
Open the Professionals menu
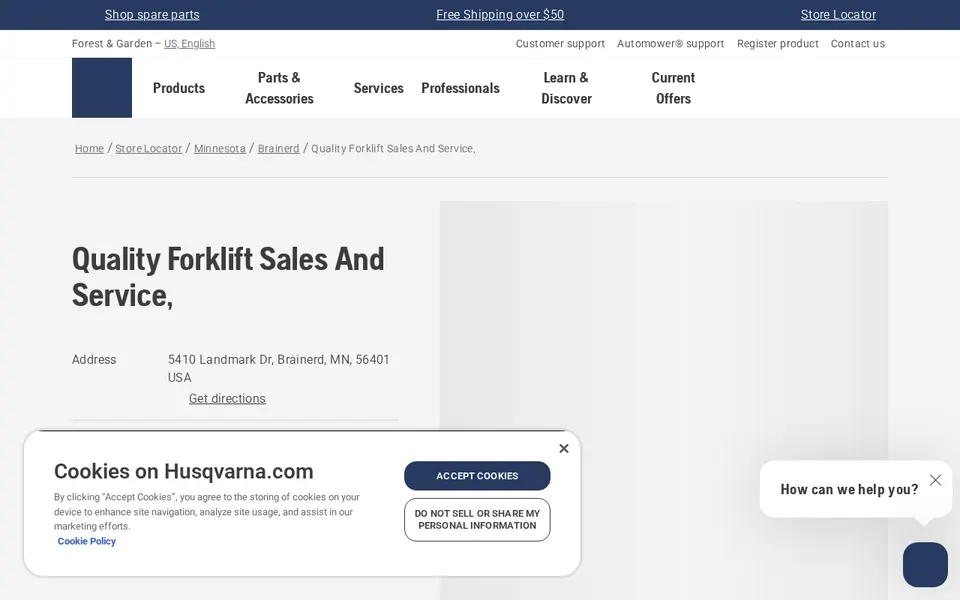(x=460, y=88)
